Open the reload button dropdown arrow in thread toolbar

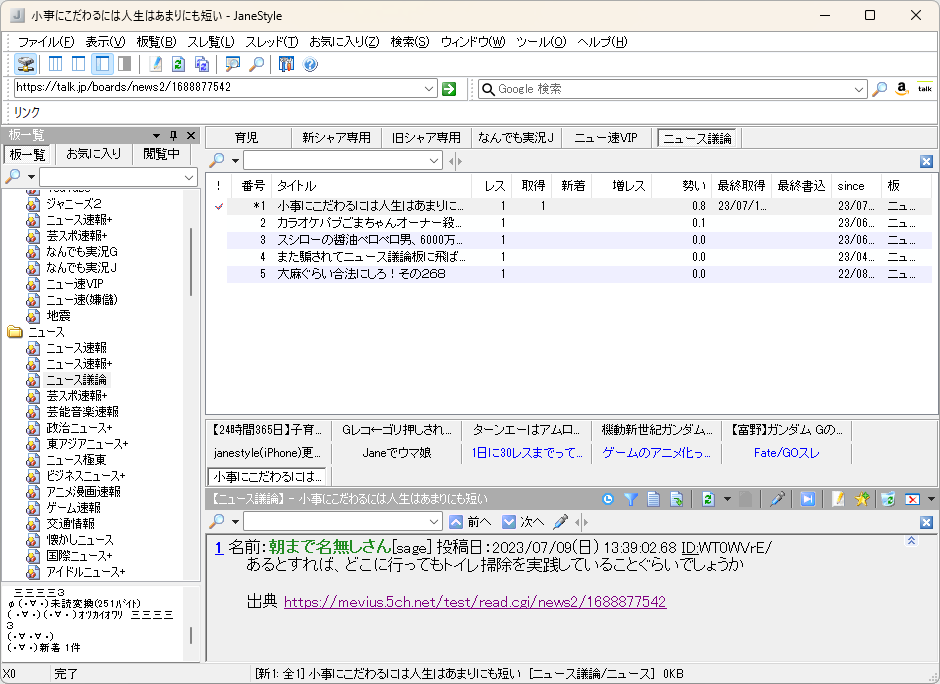point(727,499)
